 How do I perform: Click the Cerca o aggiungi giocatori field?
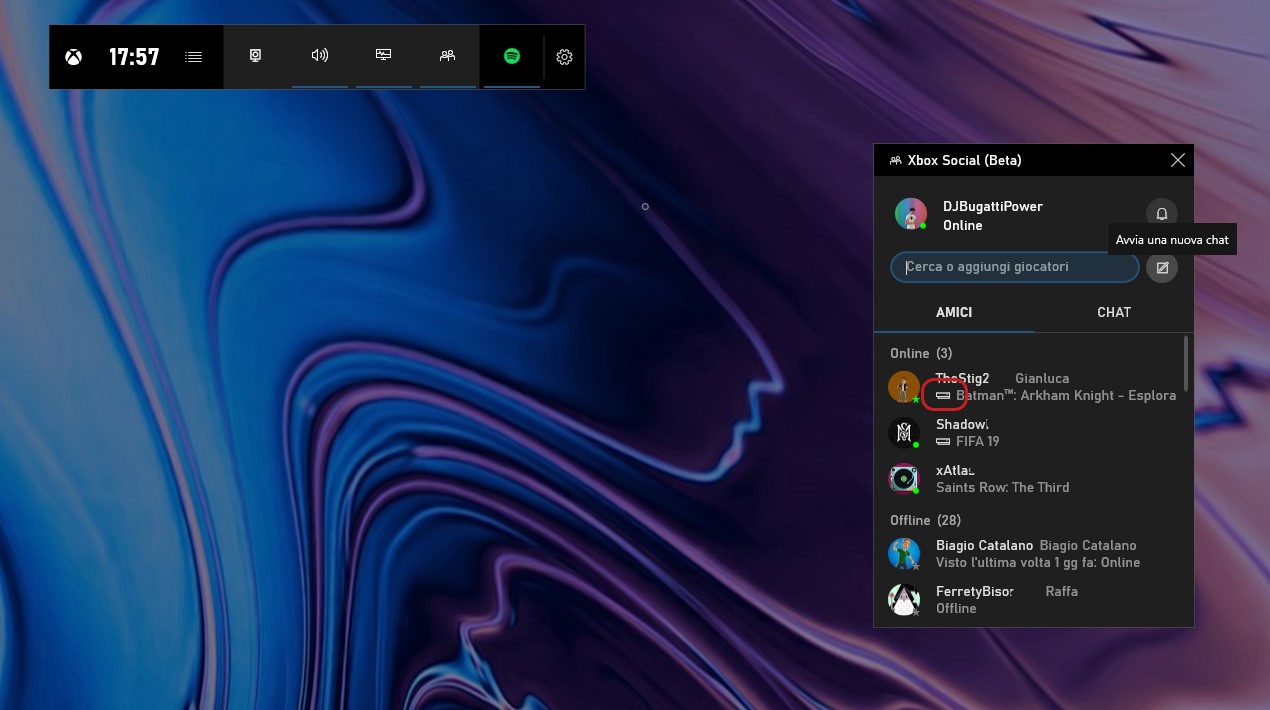1014,267
